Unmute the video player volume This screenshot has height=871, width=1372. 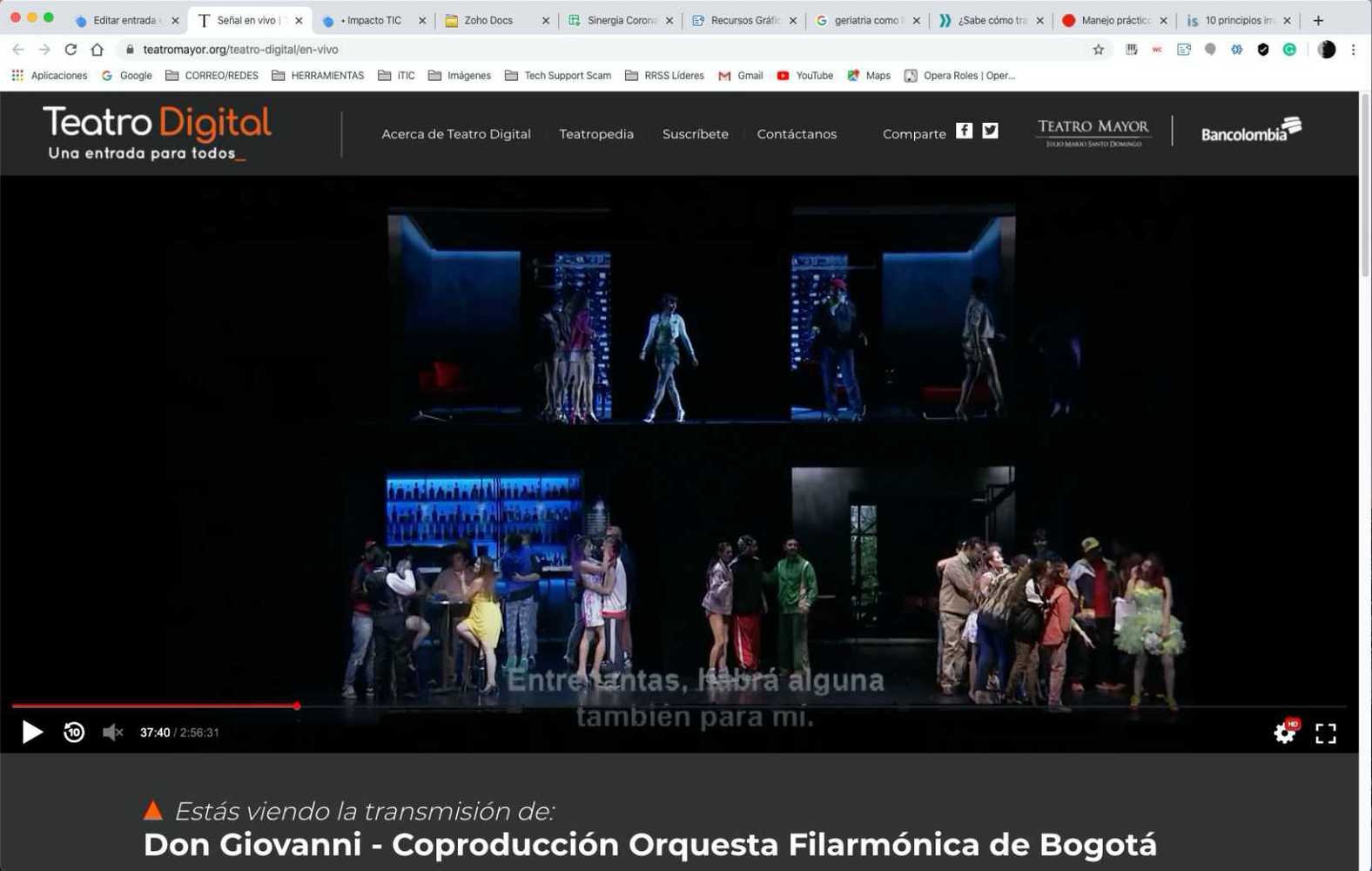tap(112, 733)
